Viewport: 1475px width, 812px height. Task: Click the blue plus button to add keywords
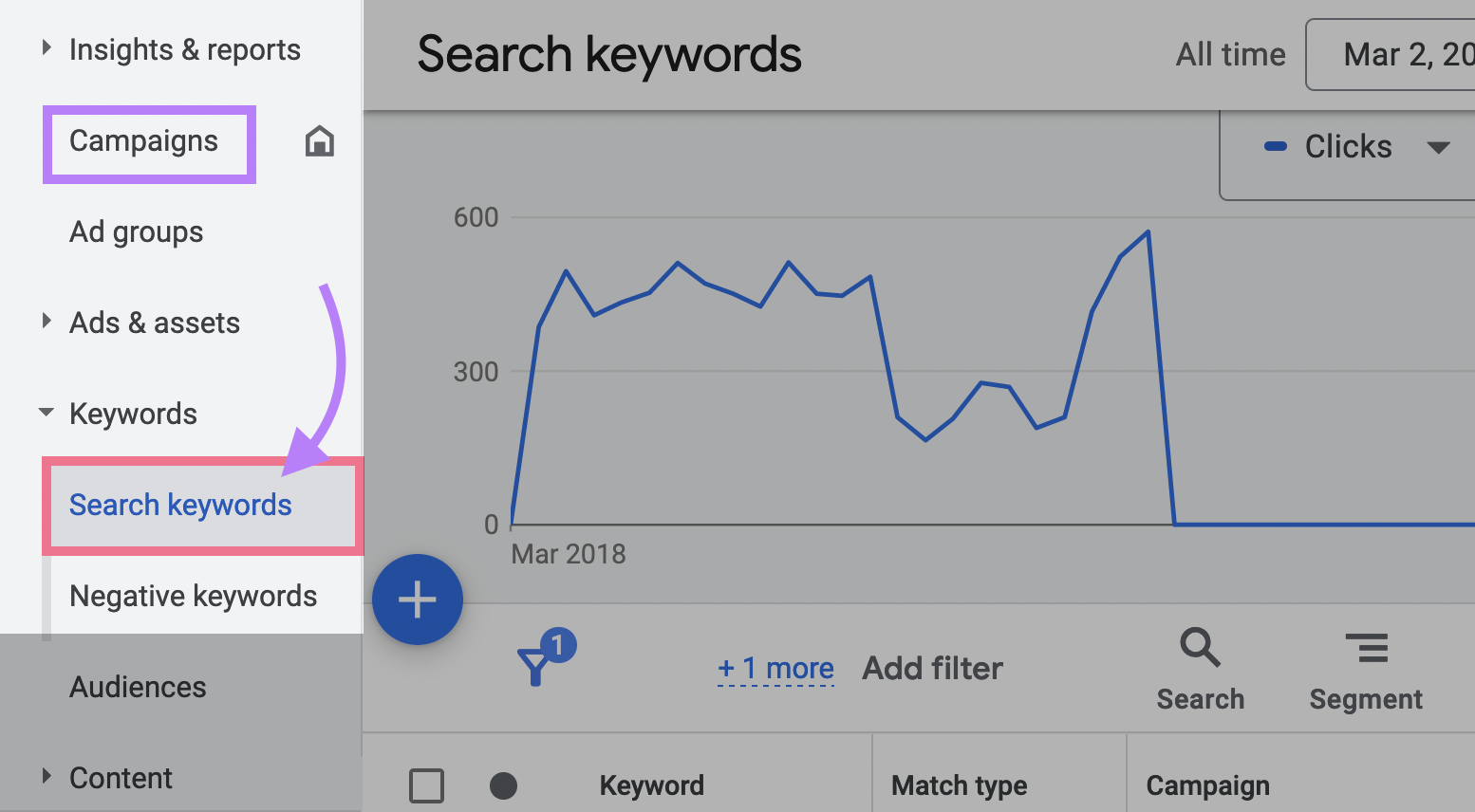(418, 599)
